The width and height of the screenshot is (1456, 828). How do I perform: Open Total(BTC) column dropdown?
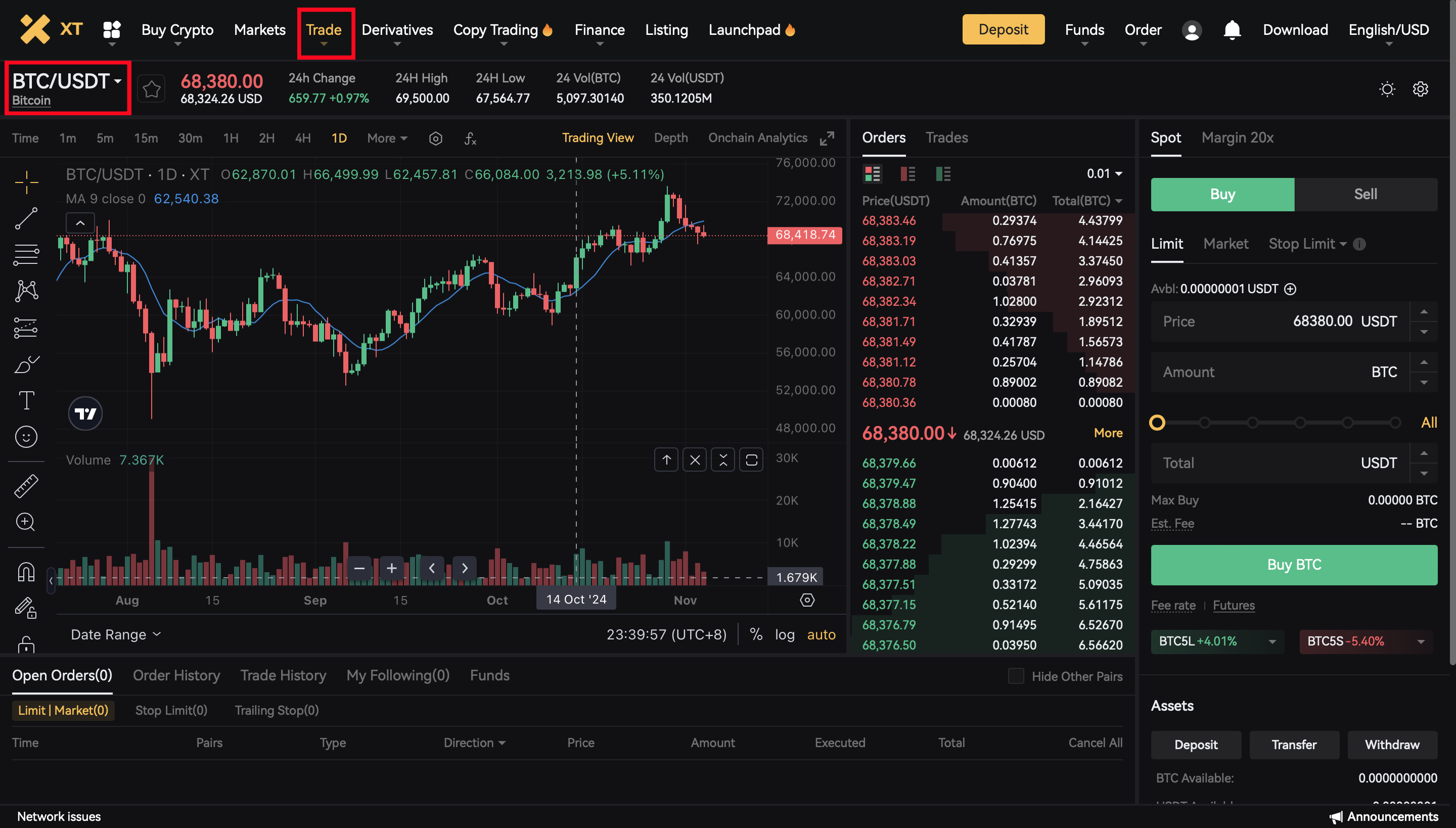pos(1087,201)
